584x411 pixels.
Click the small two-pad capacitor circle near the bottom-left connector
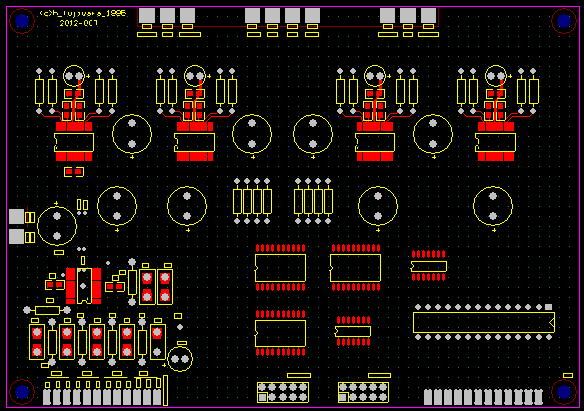pos(180,359)
